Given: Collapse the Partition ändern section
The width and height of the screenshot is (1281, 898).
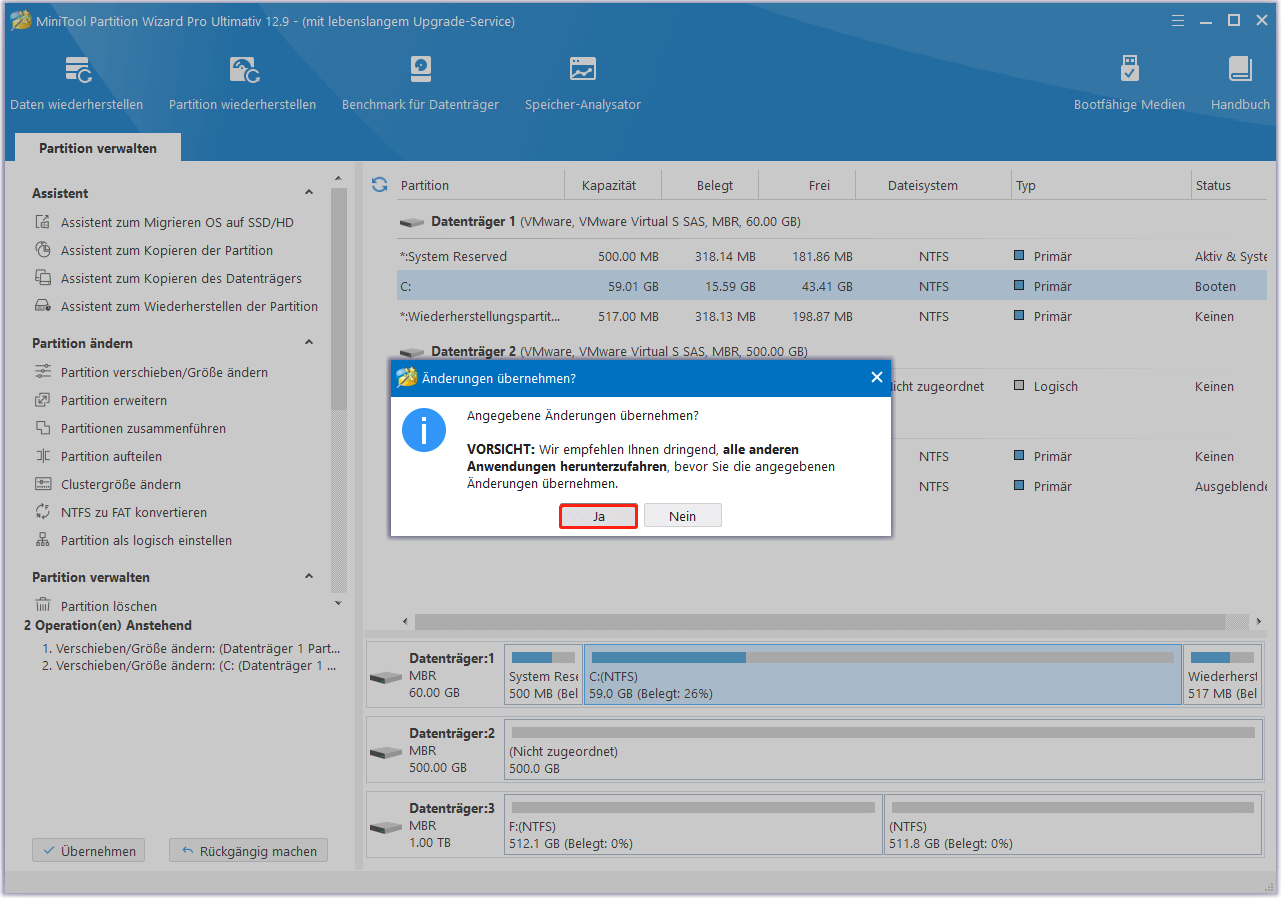Looking at the screenshot, I should pos(309,343).
